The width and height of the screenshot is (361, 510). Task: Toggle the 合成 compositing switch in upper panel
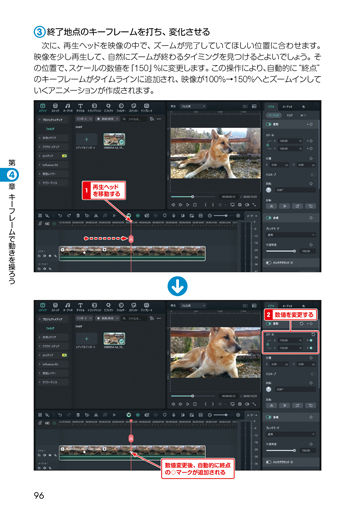click(x=269, y=218)
